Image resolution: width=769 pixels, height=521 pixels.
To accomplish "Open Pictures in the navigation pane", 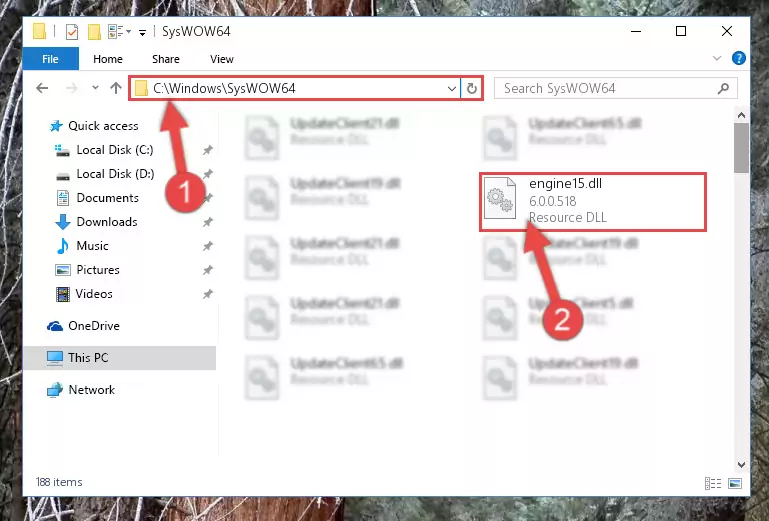I will pos(98,270).
